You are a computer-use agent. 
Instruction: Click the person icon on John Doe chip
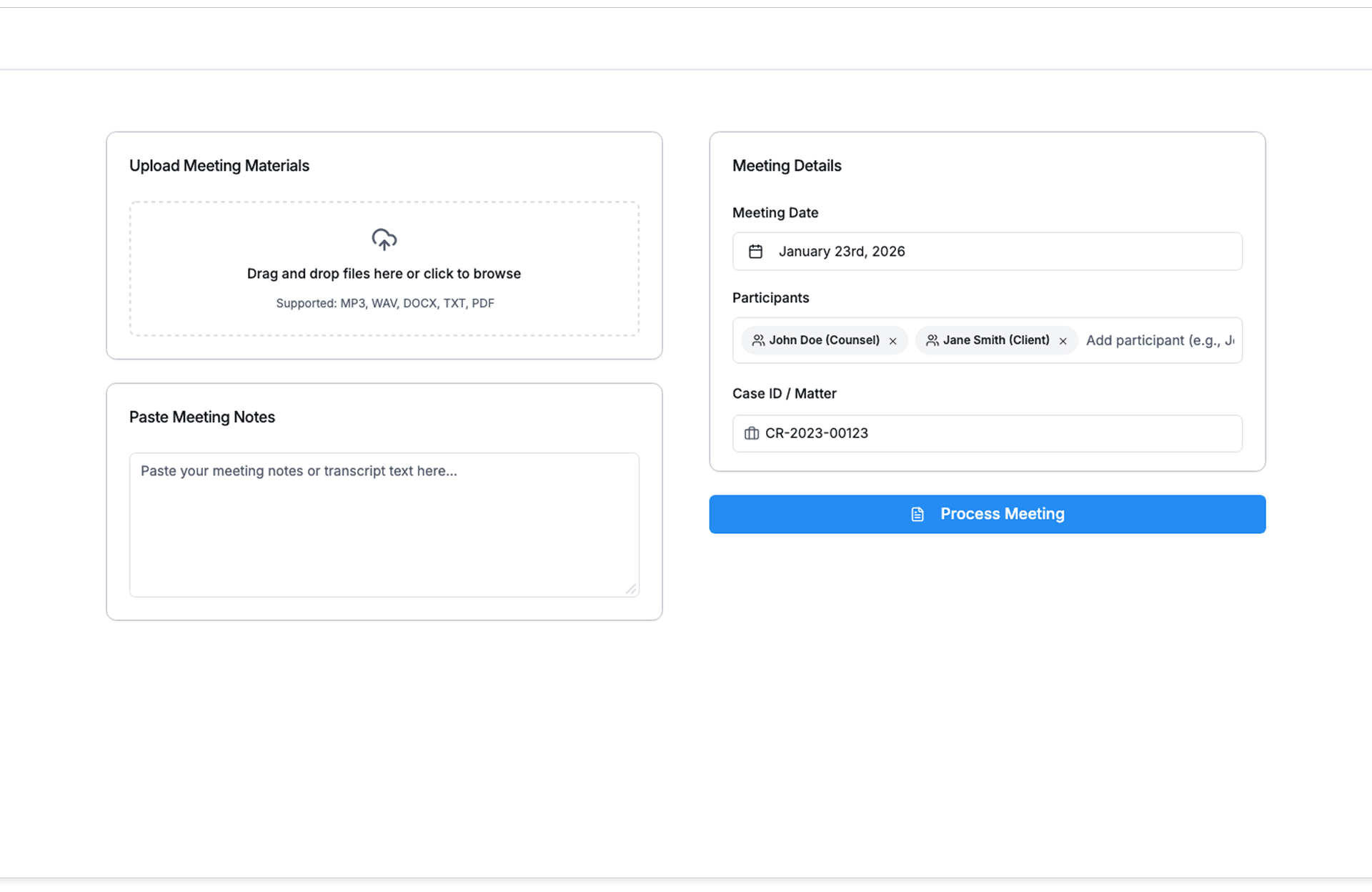coord(758,340)
